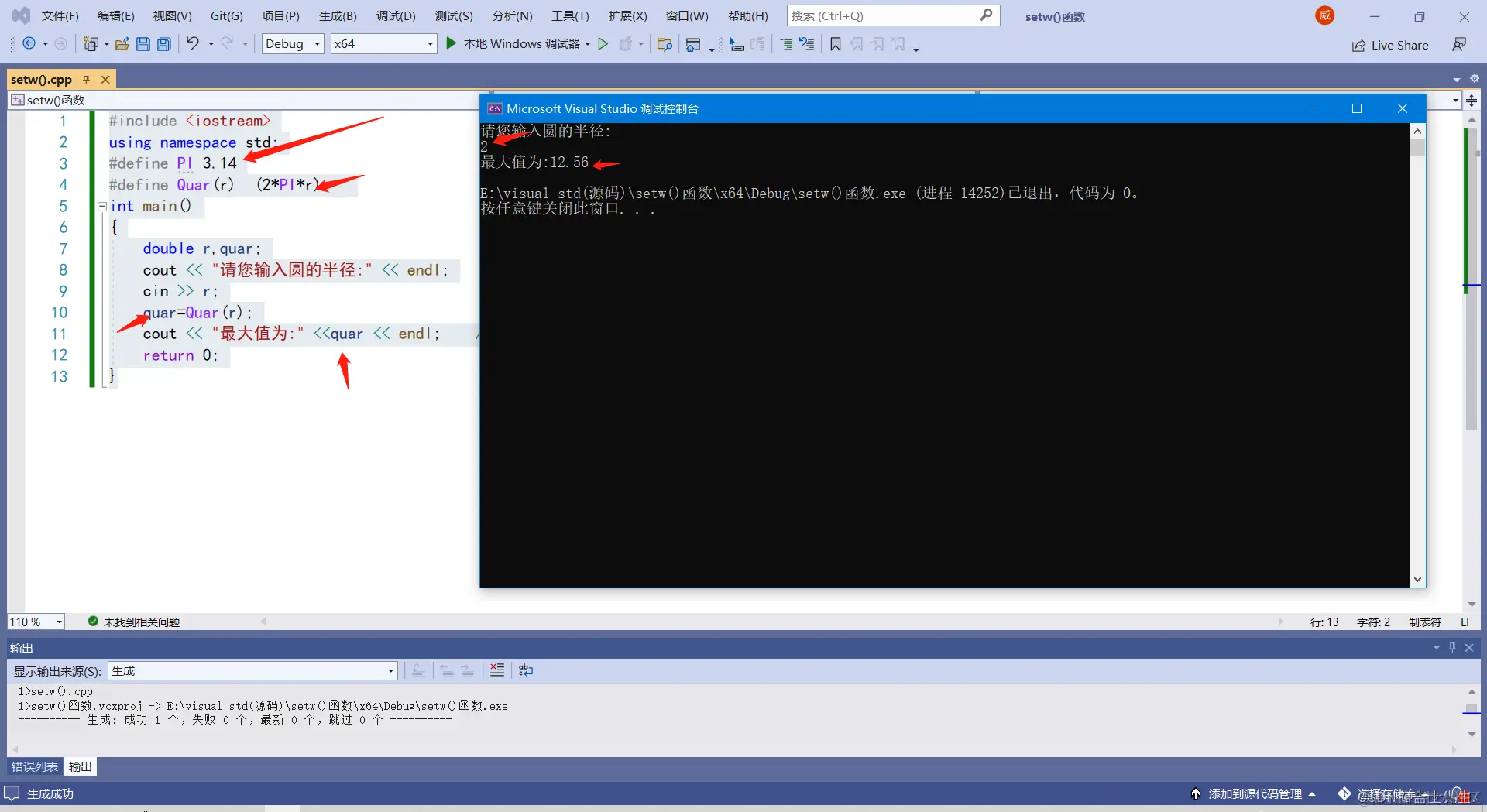Viewport: 1487px width, 812px height.
Task: Click the uncomment selected lines icon
Action: click(x=807, y=44)
